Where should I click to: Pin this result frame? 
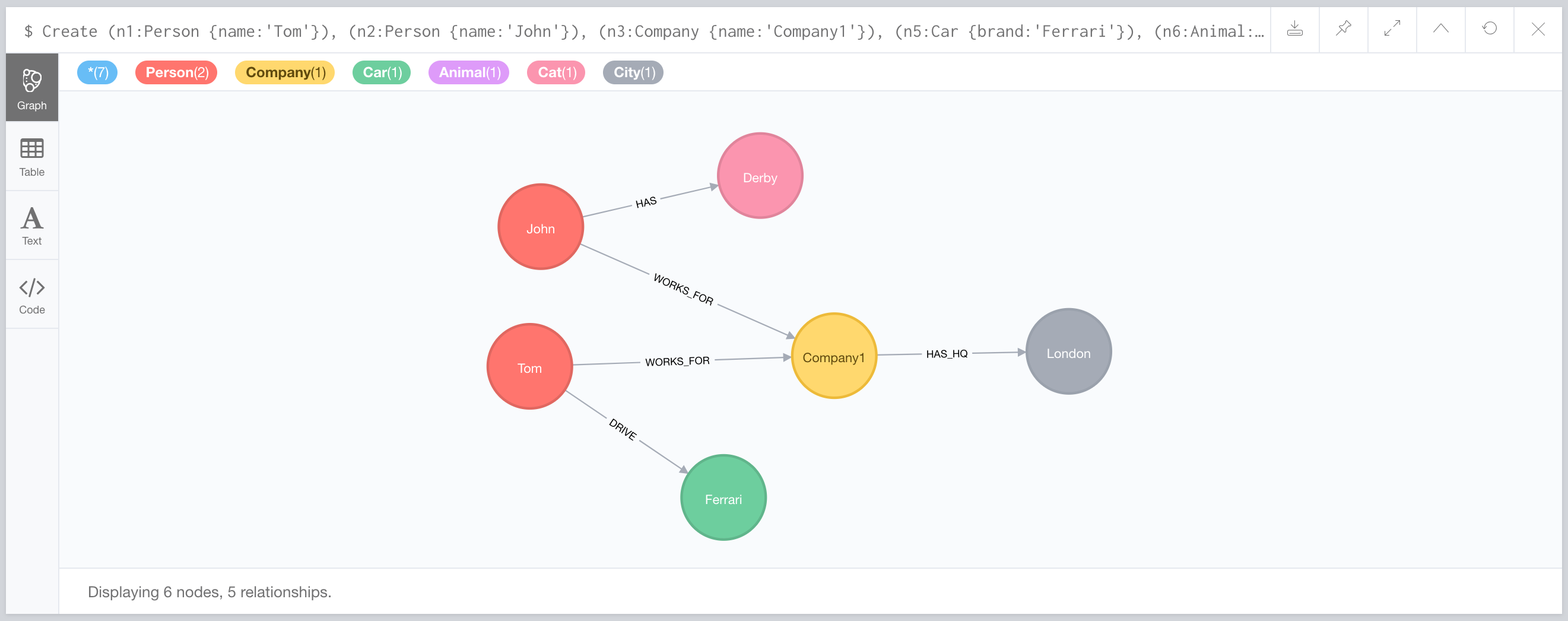click(1344, 28)
